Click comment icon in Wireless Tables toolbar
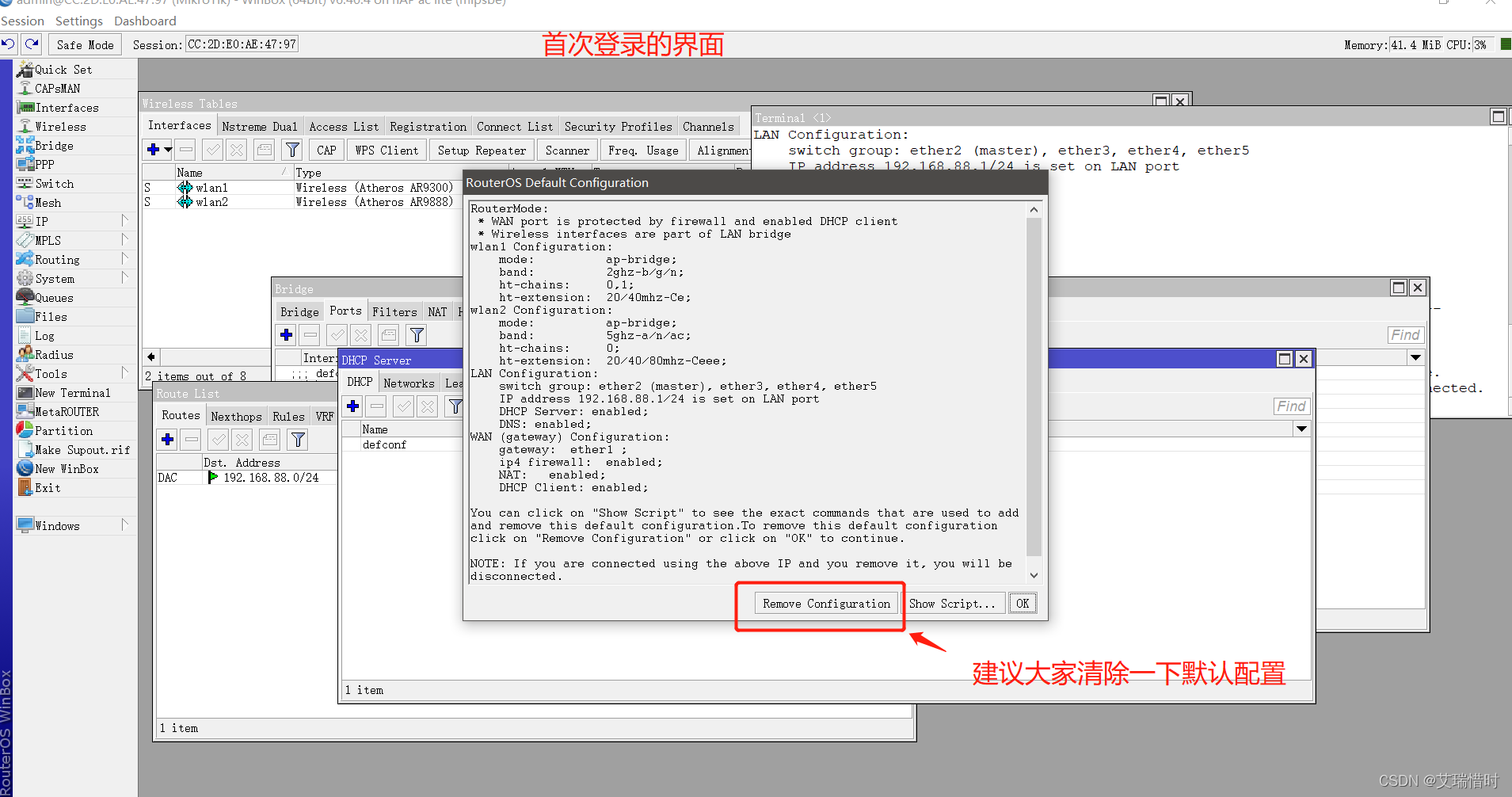The height and width of the screenshot is (797, 1512). pyautogui.click(x=265, y=150)
